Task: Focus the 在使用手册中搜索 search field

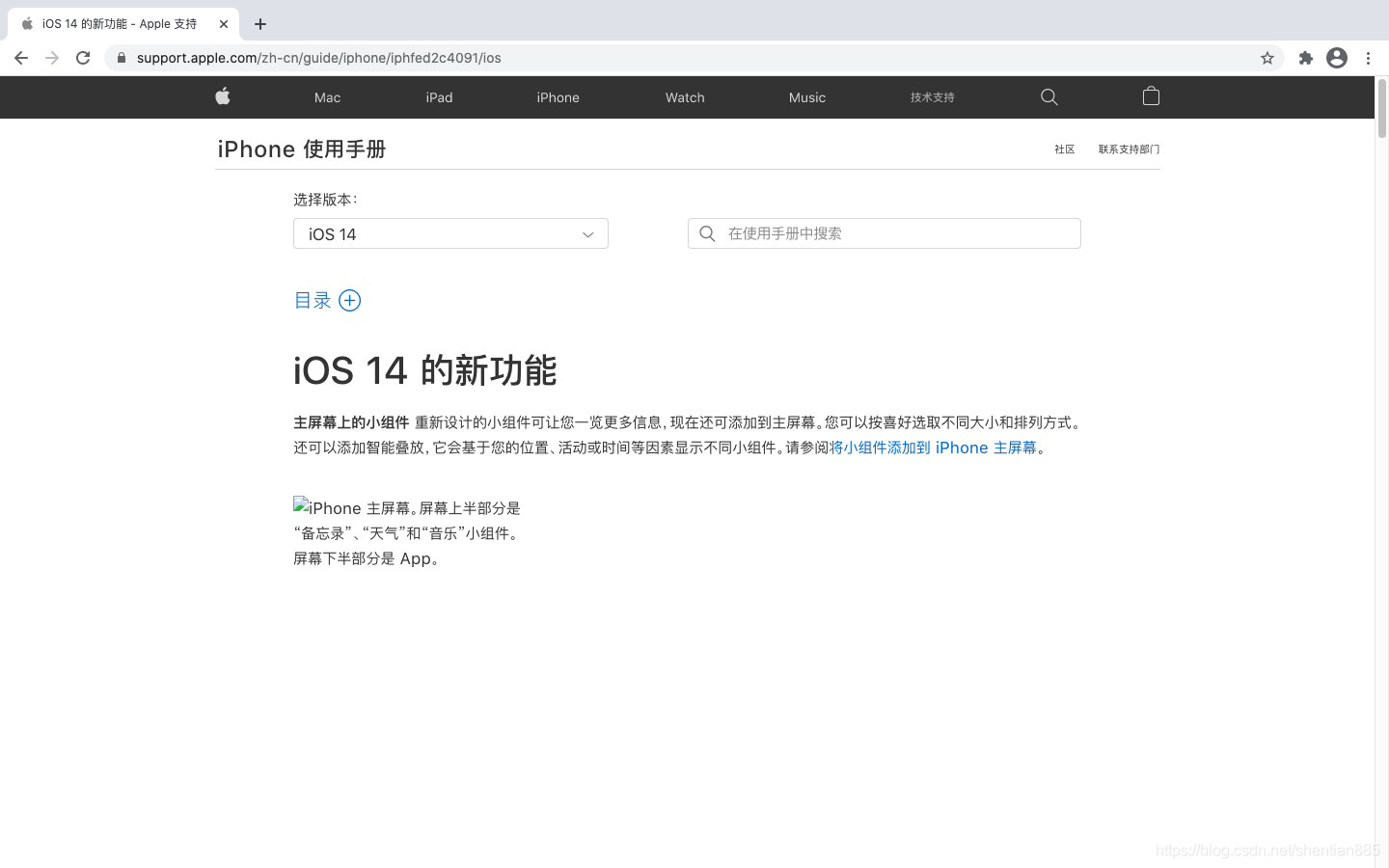Action: click(884, 233)
